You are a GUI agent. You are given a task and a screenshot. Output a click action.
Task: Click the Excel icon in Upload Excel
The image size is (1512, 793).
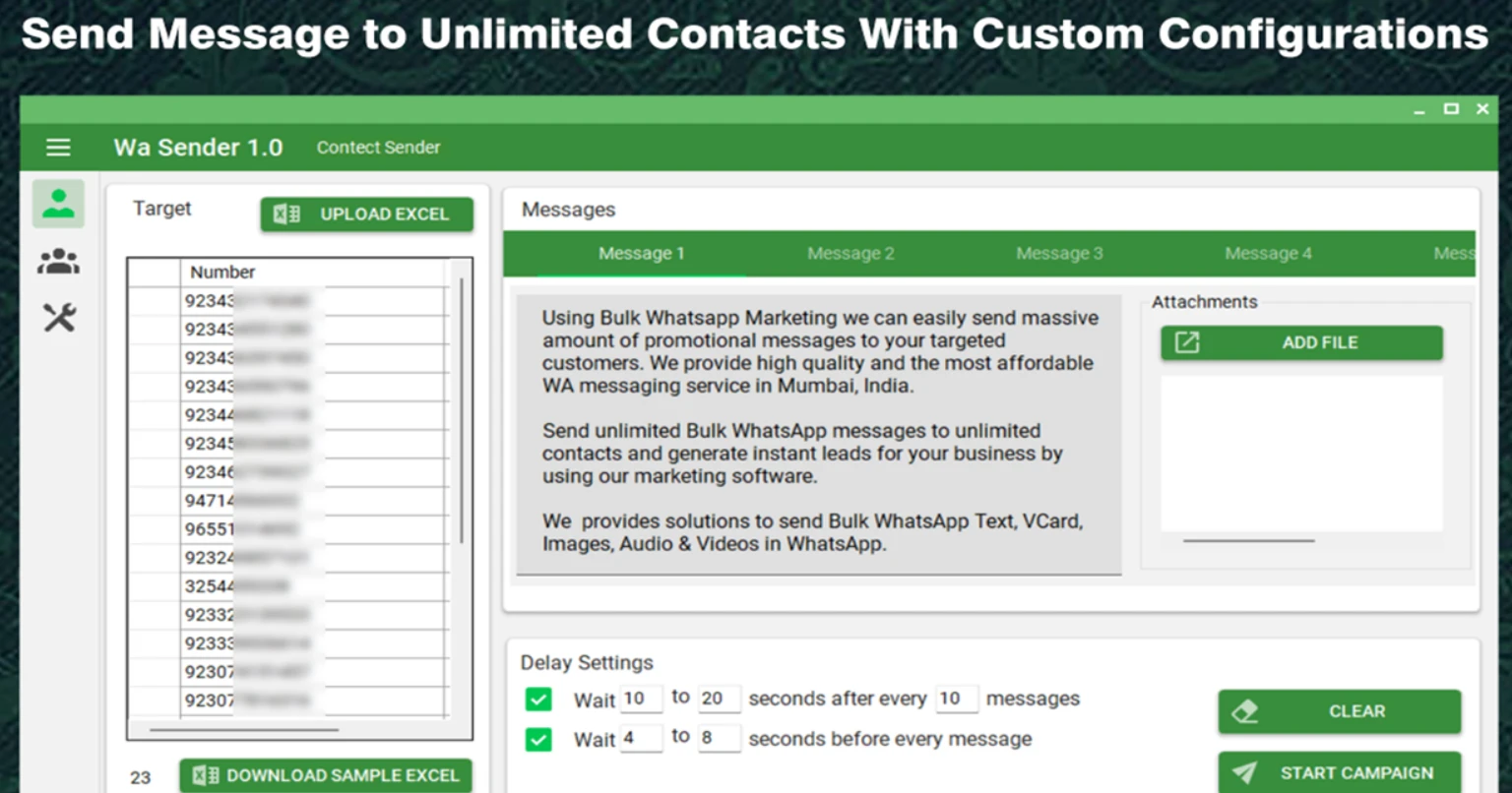click(x=286, y=213)
